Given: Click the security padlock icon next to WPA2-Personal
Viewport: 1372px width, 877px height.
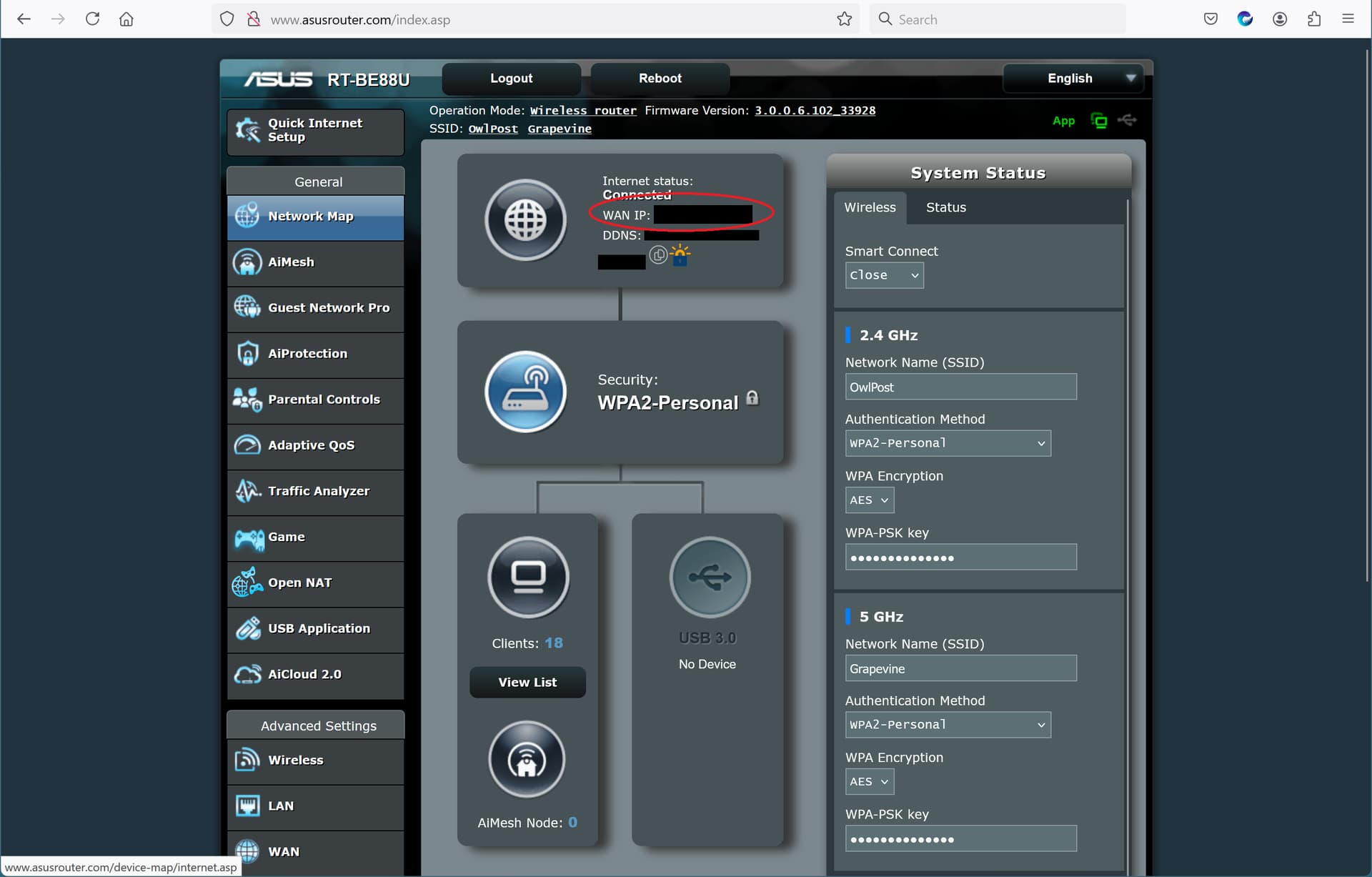Looking at the screenshot, I should point(752,398).
